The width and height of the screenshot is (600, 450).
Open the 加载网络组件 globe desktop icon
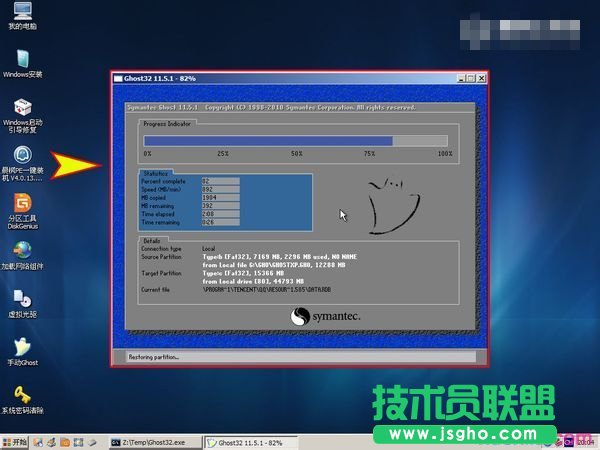pyautogui.click(x=23, y=255)
